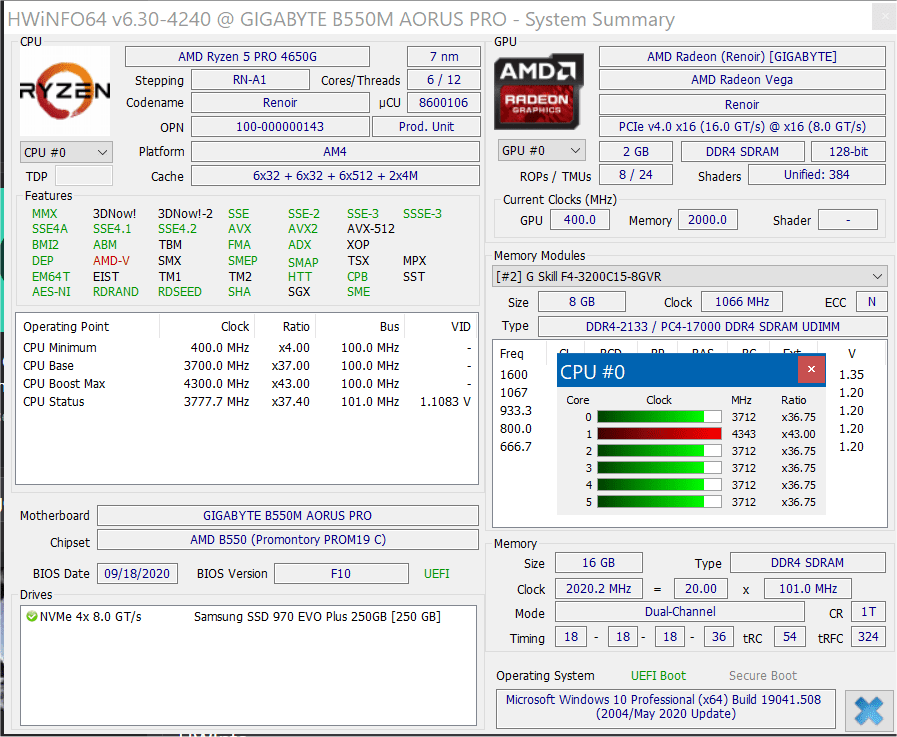The image size is (897, 737).
Task: Click the AMD B550 chipset field
Action: coord(288,540)
